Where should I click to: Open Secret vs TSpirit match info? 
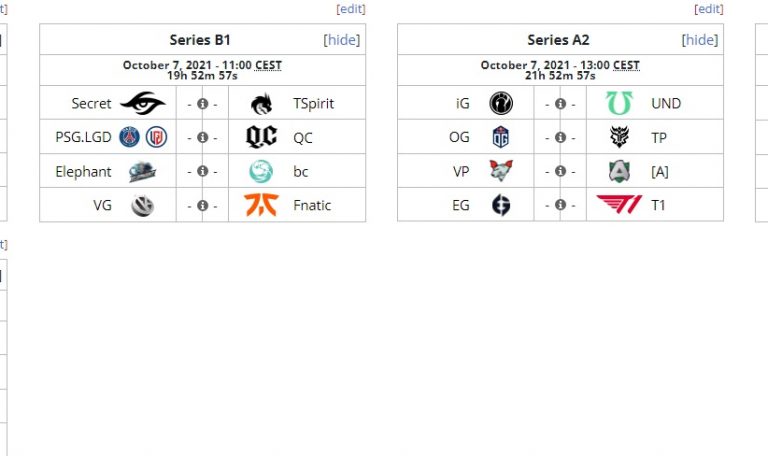(202, 104)
